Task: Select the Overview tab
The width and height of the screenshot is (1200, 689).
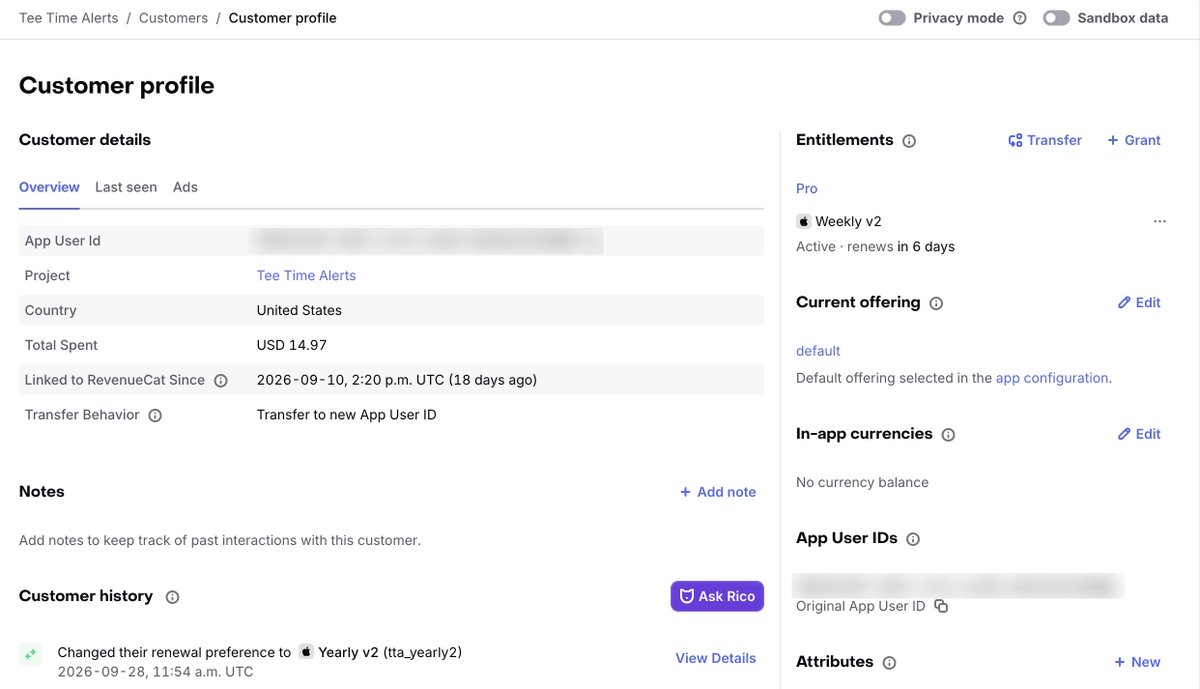Action: click(49, 187)
